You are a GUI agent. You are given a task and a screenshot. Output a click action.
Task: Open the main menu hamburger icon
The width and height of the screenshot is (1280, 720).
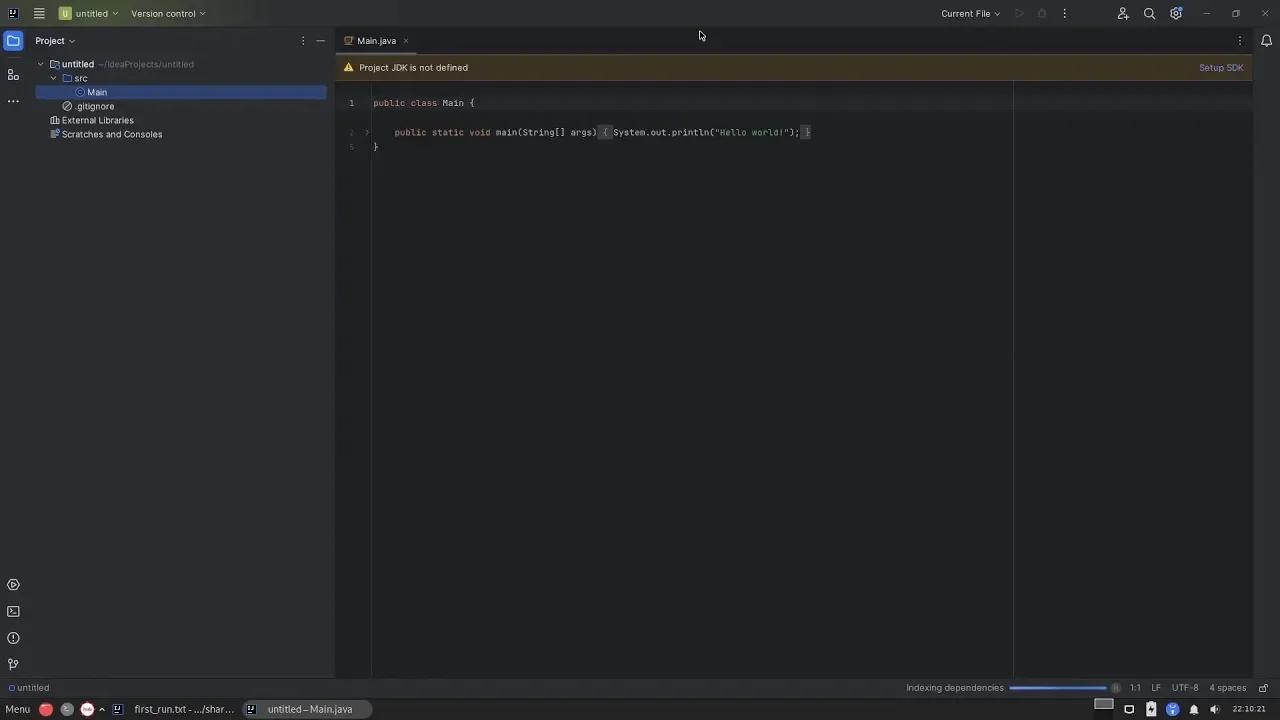coord(38,13)
